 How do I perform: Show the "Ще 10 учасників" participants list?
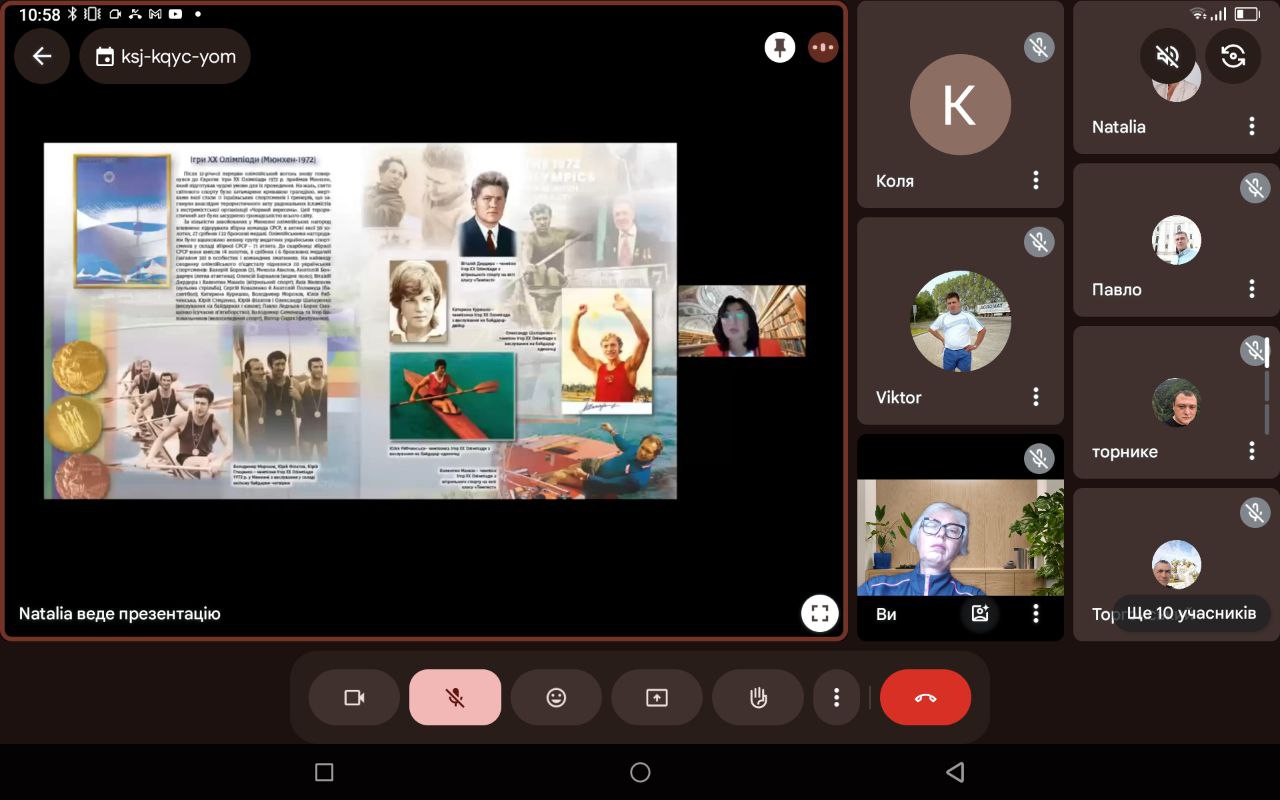(1191, 613)
